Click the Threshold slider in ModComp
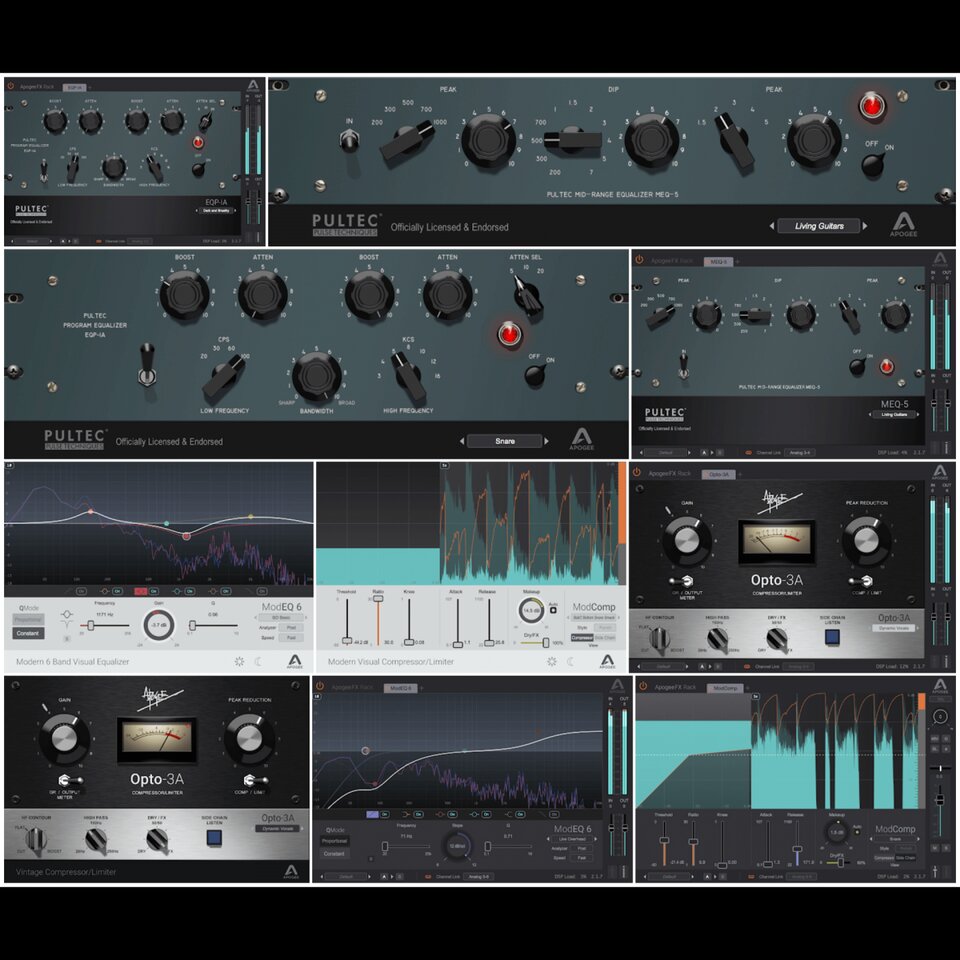This screenshot has width=960, height=960. [347, 640]
